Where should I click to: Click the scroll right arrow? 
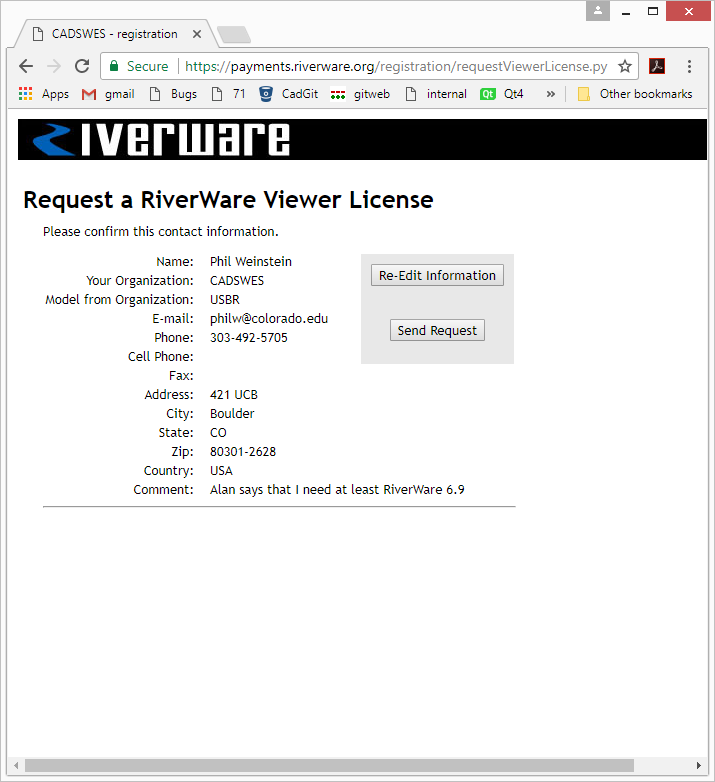tap(698, 765)
